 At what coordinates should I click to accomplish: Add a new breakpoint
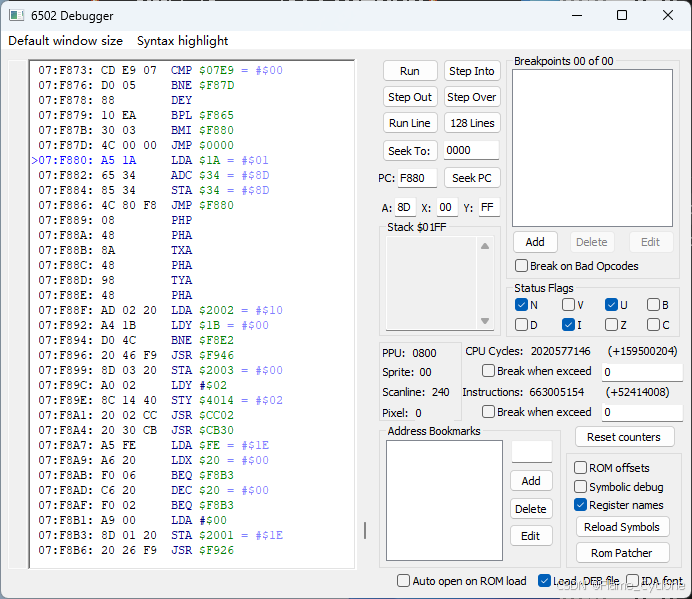pyautogui.click(x=535, y=242)
